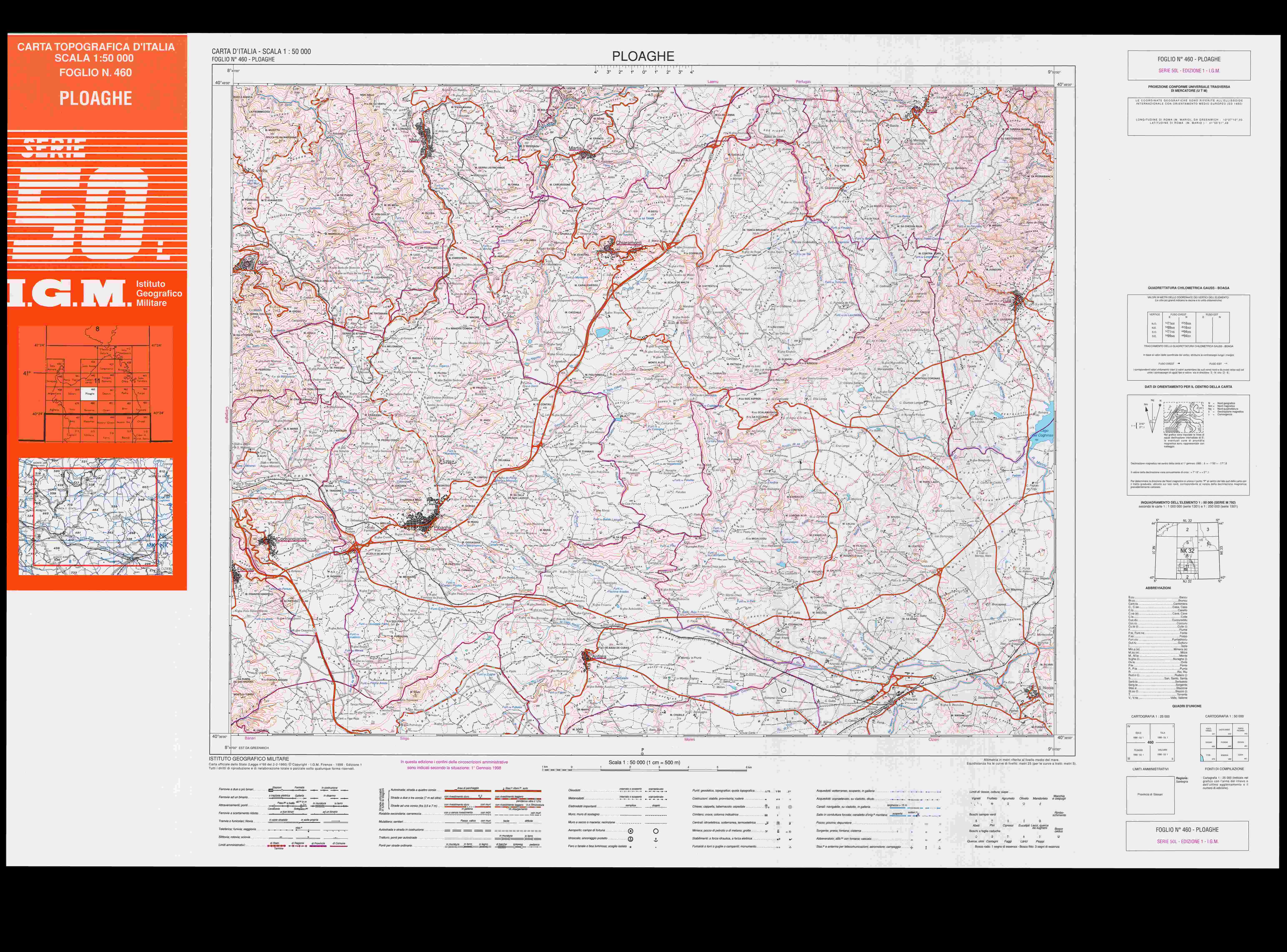The image size is (1287, 952).
Task: Click the kilometre scale bar under the map
Action: (x=647, y=769)
